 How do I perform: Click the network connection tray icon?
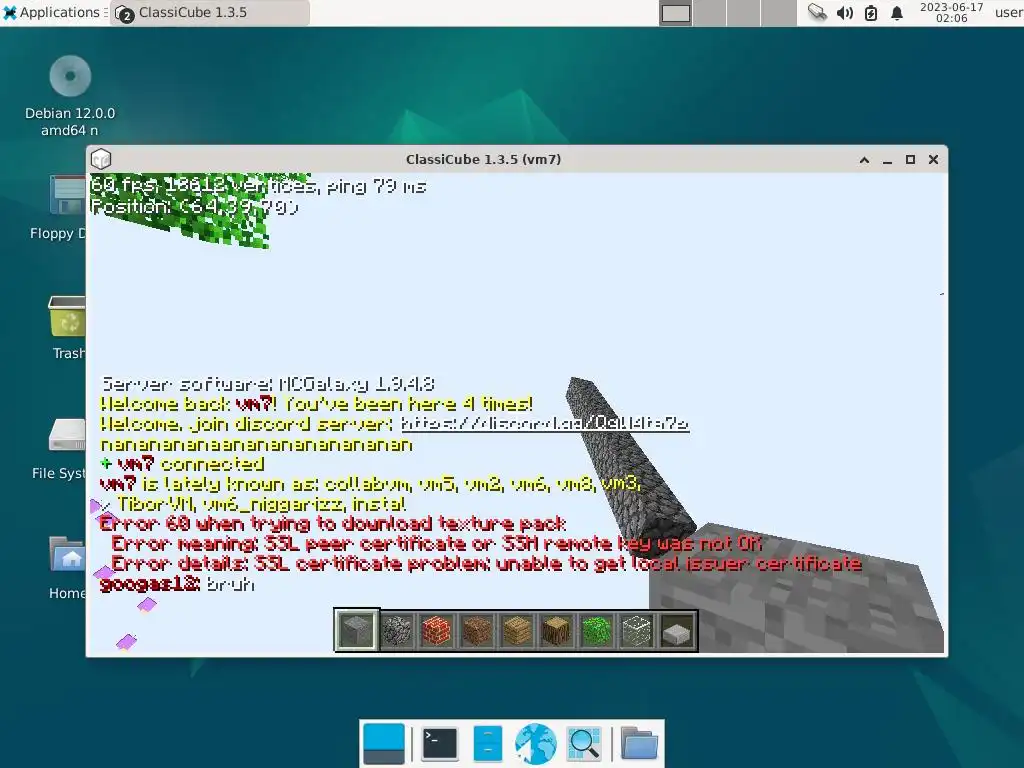pyautogui.click(x=817, y=12)
